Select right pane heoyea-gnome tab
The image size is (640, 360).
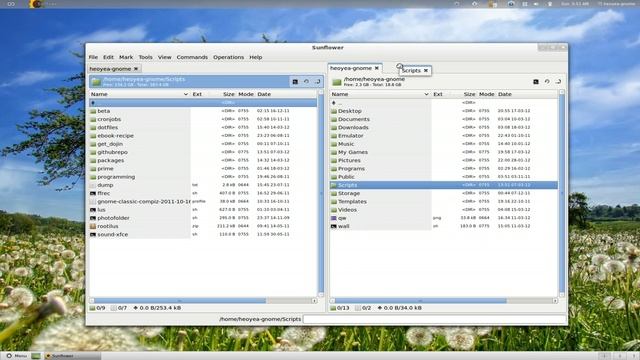click(x=351, y=68)
